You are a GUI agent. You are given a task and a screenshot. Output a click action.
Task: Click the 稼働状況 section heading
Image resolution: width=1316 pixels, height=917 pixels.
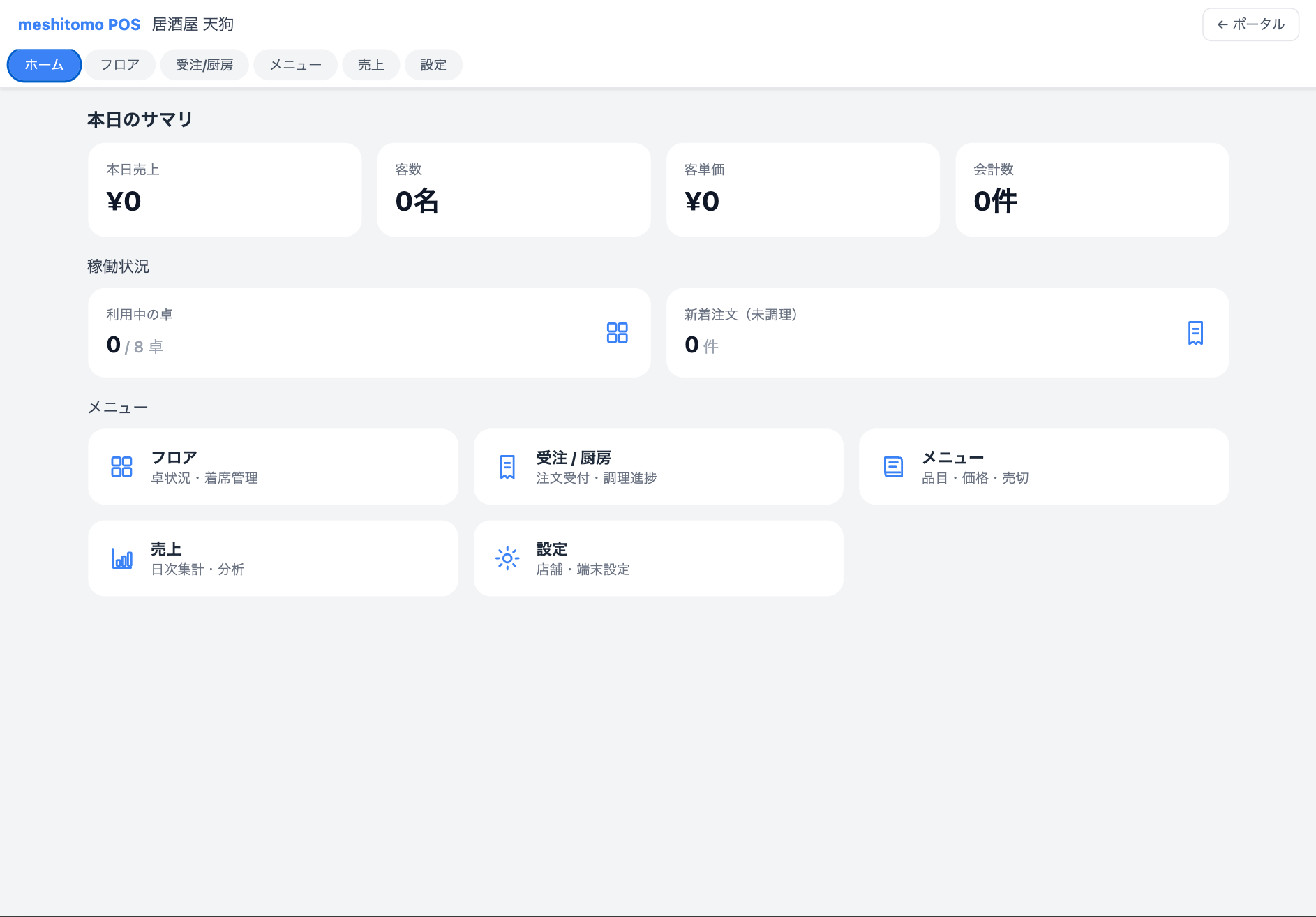coord(118,266)
